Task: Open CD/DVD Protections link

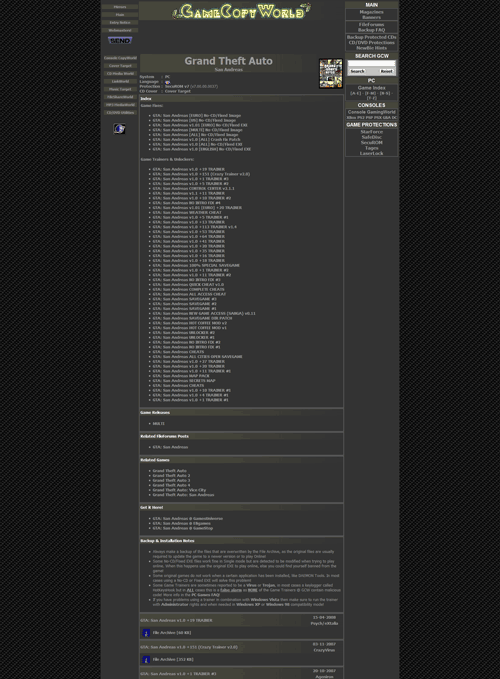Action: click(x=371, y=42)
